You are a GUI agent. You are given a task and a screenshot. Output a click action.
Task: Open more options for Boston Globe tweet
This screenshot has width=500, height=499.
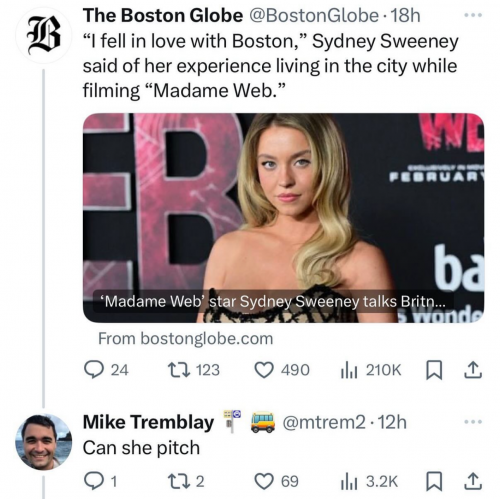coord(474,15)
